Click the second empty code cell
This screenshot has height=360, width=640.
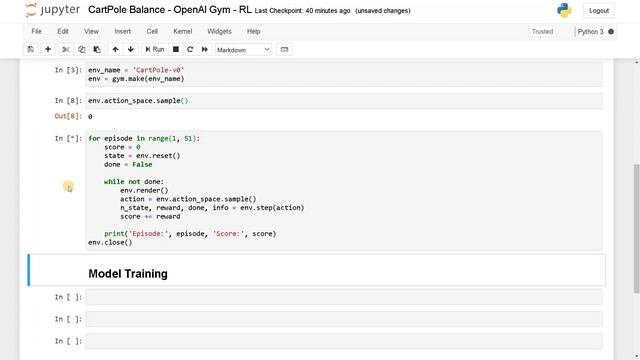(x=344, y=319)
